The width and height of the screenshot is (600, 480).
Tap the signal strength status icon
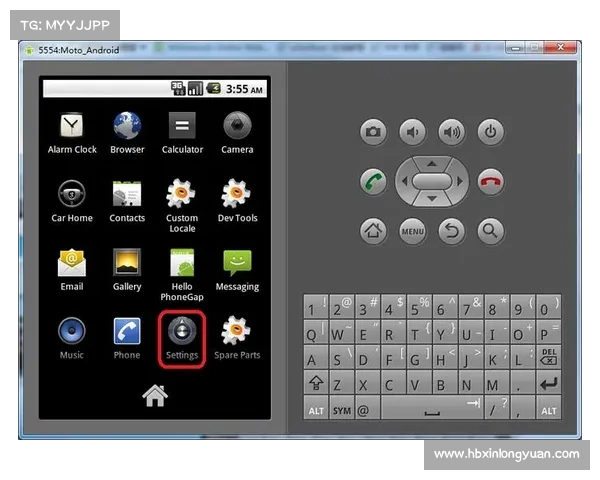(195, 88)
